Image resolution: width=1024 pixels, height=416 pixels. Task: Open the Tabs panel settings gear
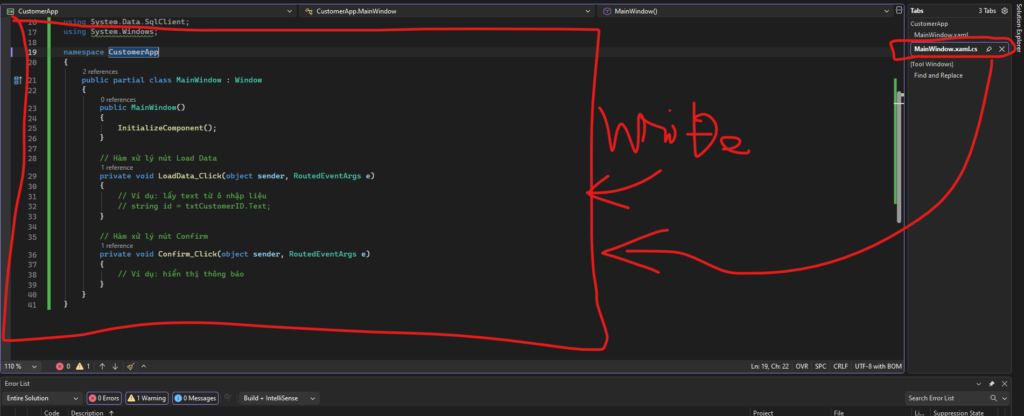pos(1003,10)
